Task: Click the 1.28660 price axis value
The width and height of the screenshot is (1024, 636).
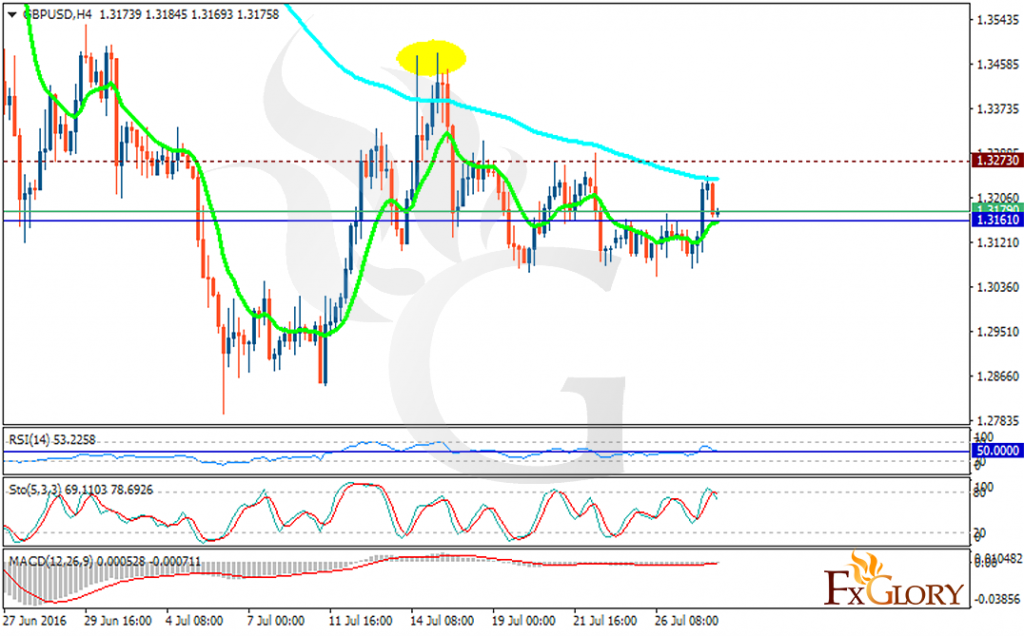Action: pyautogui.click(x=997, y=377)
